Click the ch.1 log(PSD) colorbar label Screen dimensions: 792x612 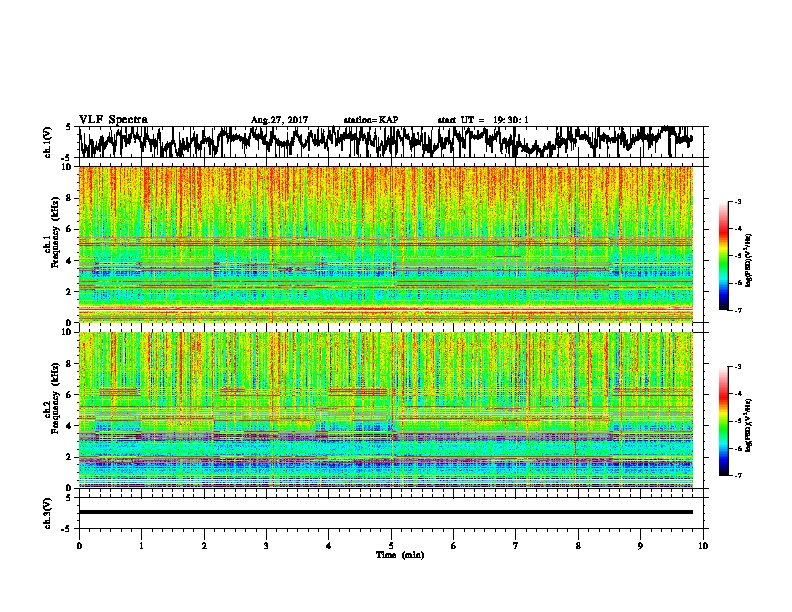(748, 260)
